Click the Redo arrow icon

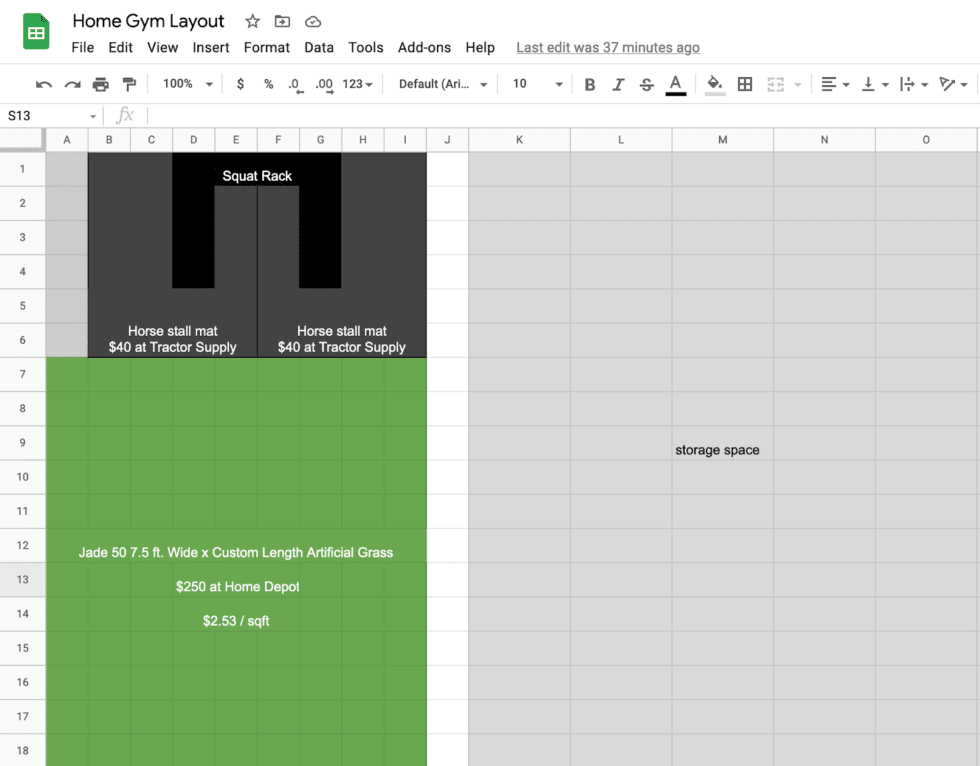72,85
